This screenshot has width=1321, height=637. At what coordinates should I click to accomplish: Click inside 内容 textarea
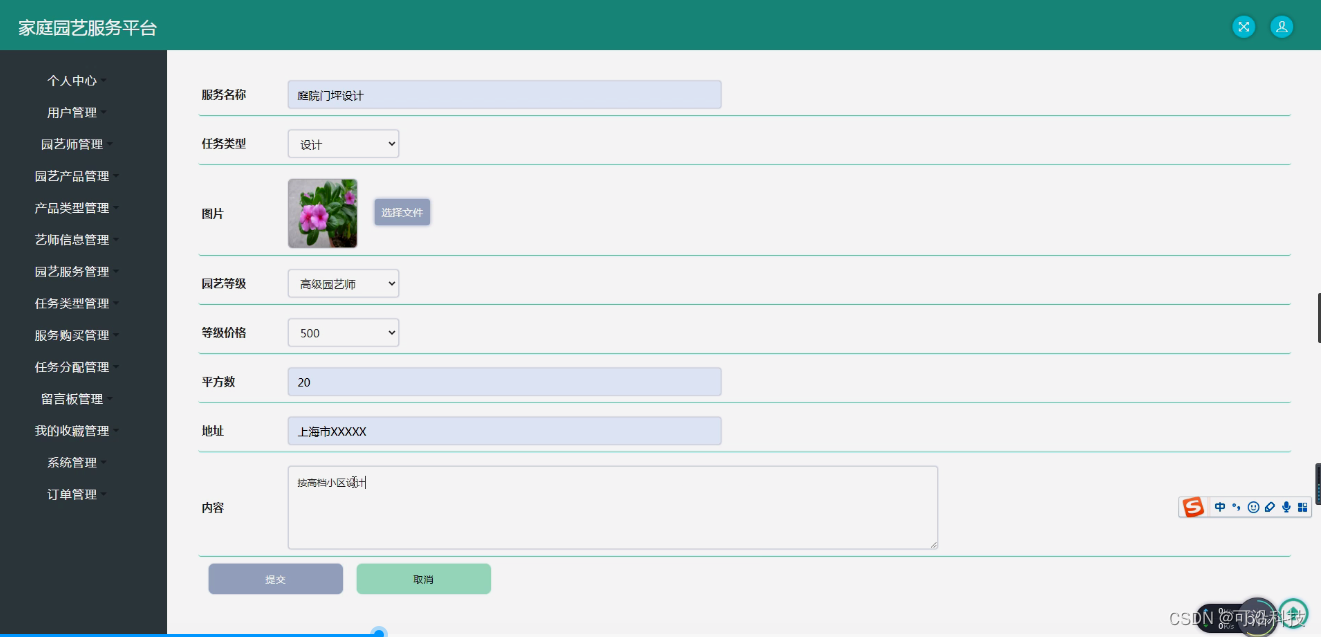(x=613, y=507)
